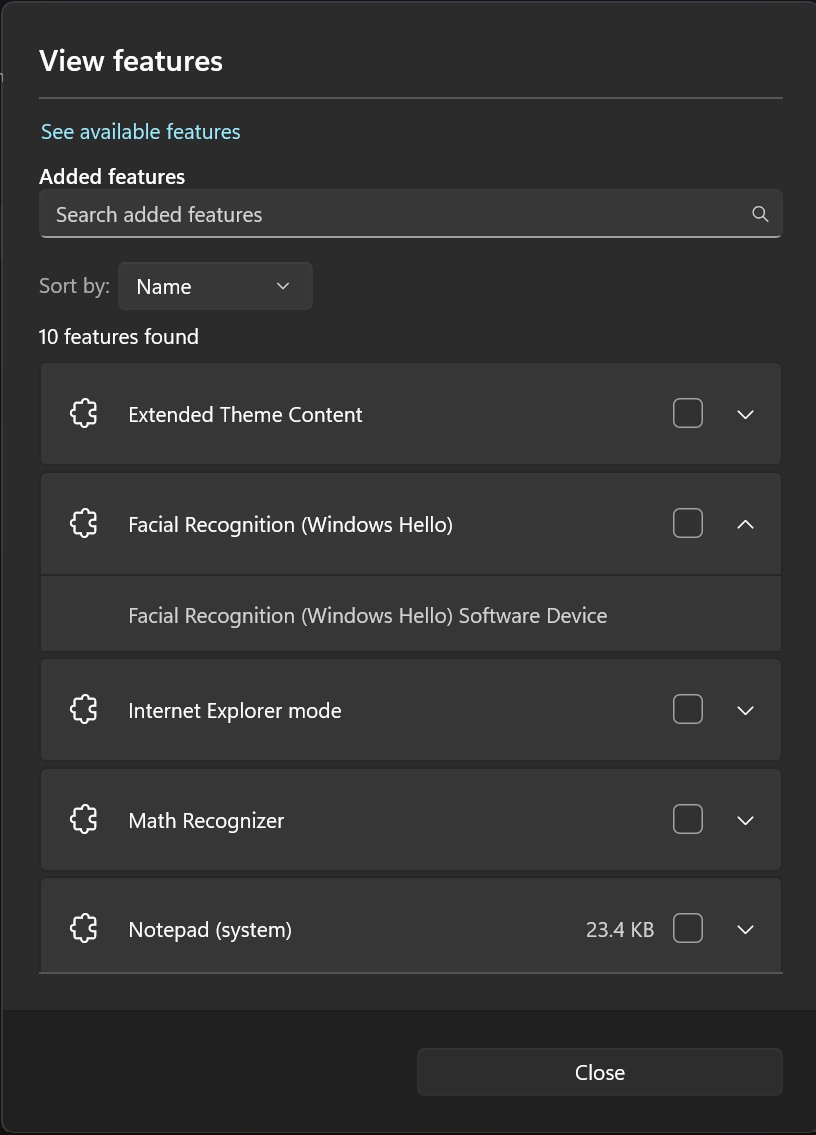Expand the Extended Theme Content entry

(x=745, y=413)
